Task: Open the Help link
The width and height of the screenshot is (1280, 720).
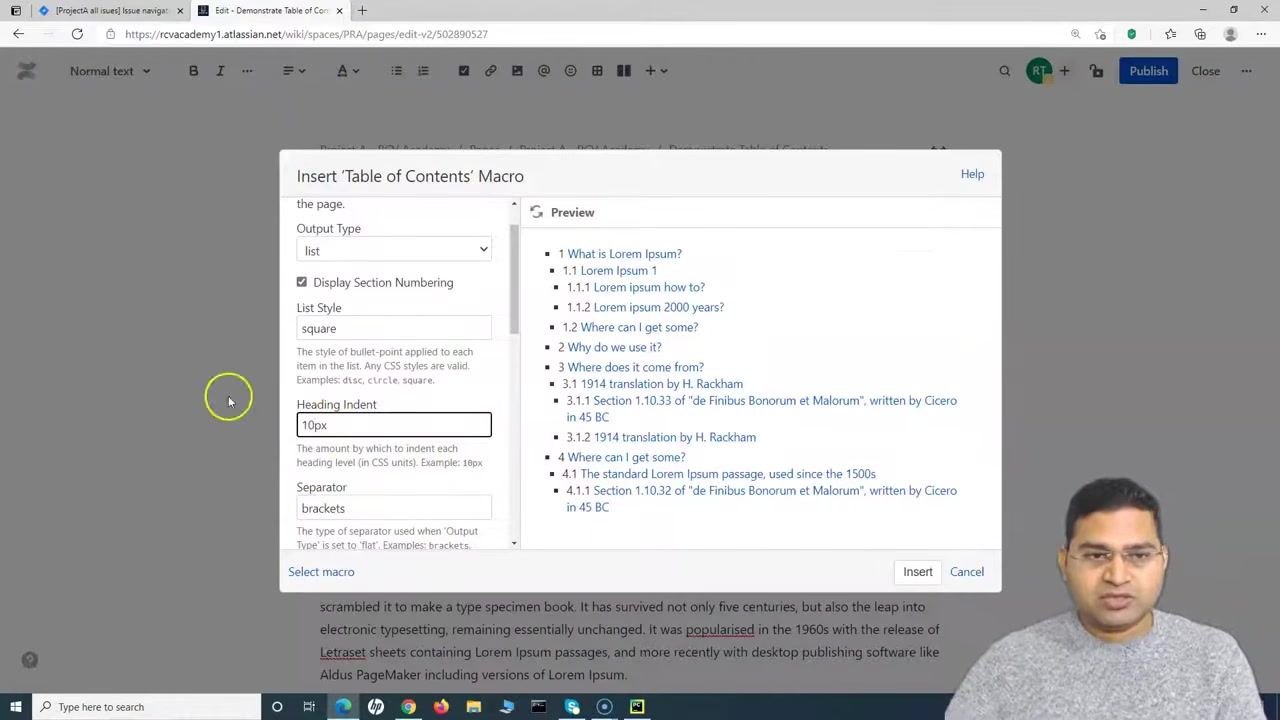Action: tap(972, 174)
